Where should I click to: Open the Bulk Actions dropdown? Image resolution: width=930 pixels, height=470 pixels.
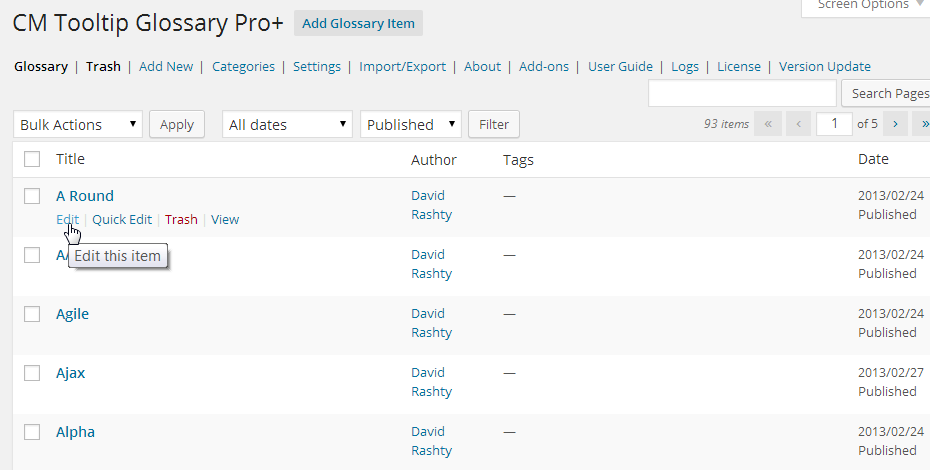click(78, 125)
